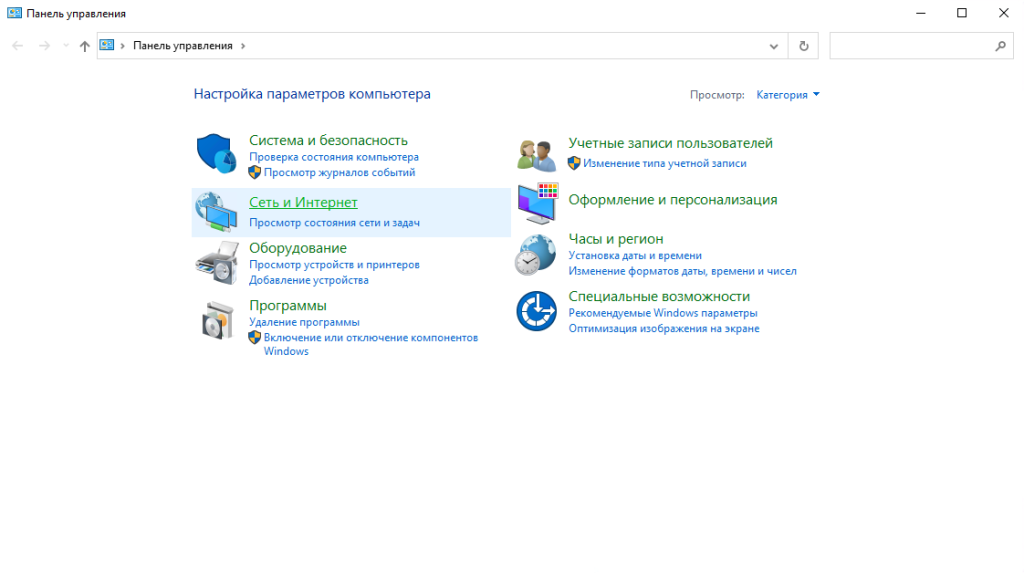Screen dimensions: 1024x573
Task: Open Часы и регион category
Action: coord(616,239)
